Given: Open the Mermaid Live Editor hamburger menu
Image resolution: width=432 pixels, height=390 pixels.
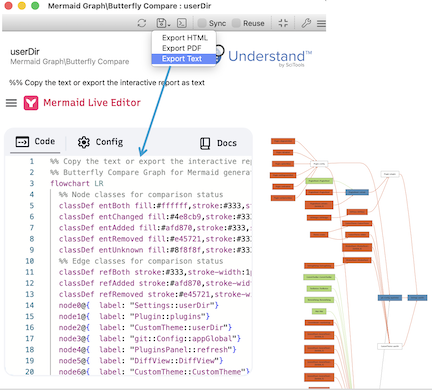Looking at the screenshot, I should [x=11, y=103].
